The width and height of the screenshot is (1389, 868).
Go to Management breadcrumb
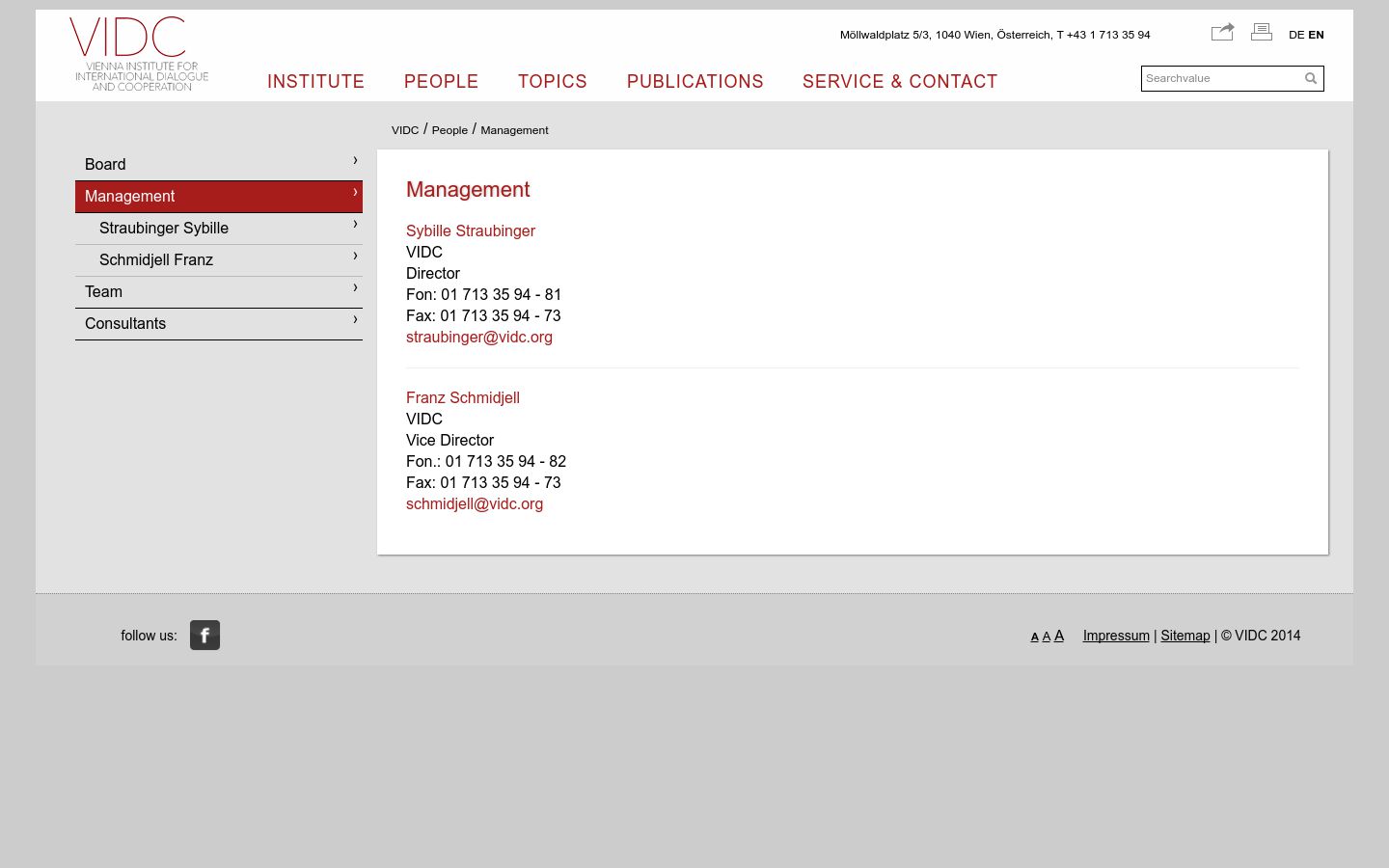(x=514, y=130)
